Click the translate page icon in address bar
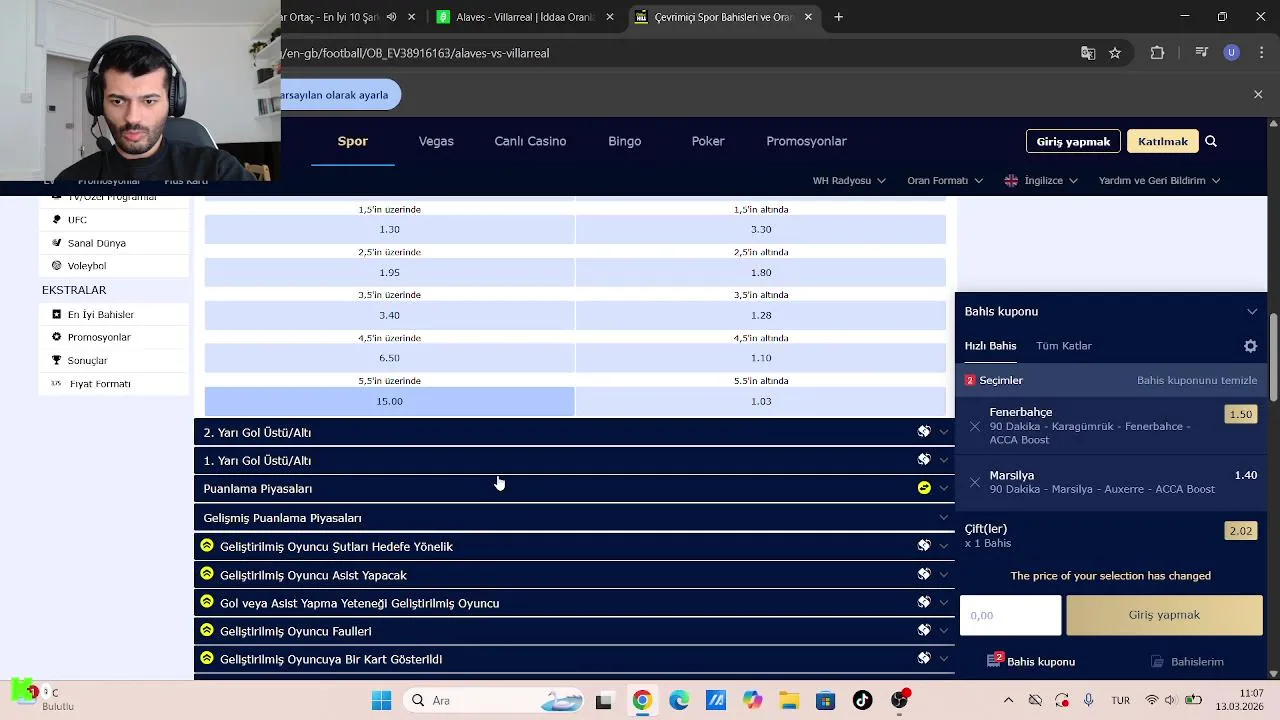The image size is (1280, 720). (1088, 53)
